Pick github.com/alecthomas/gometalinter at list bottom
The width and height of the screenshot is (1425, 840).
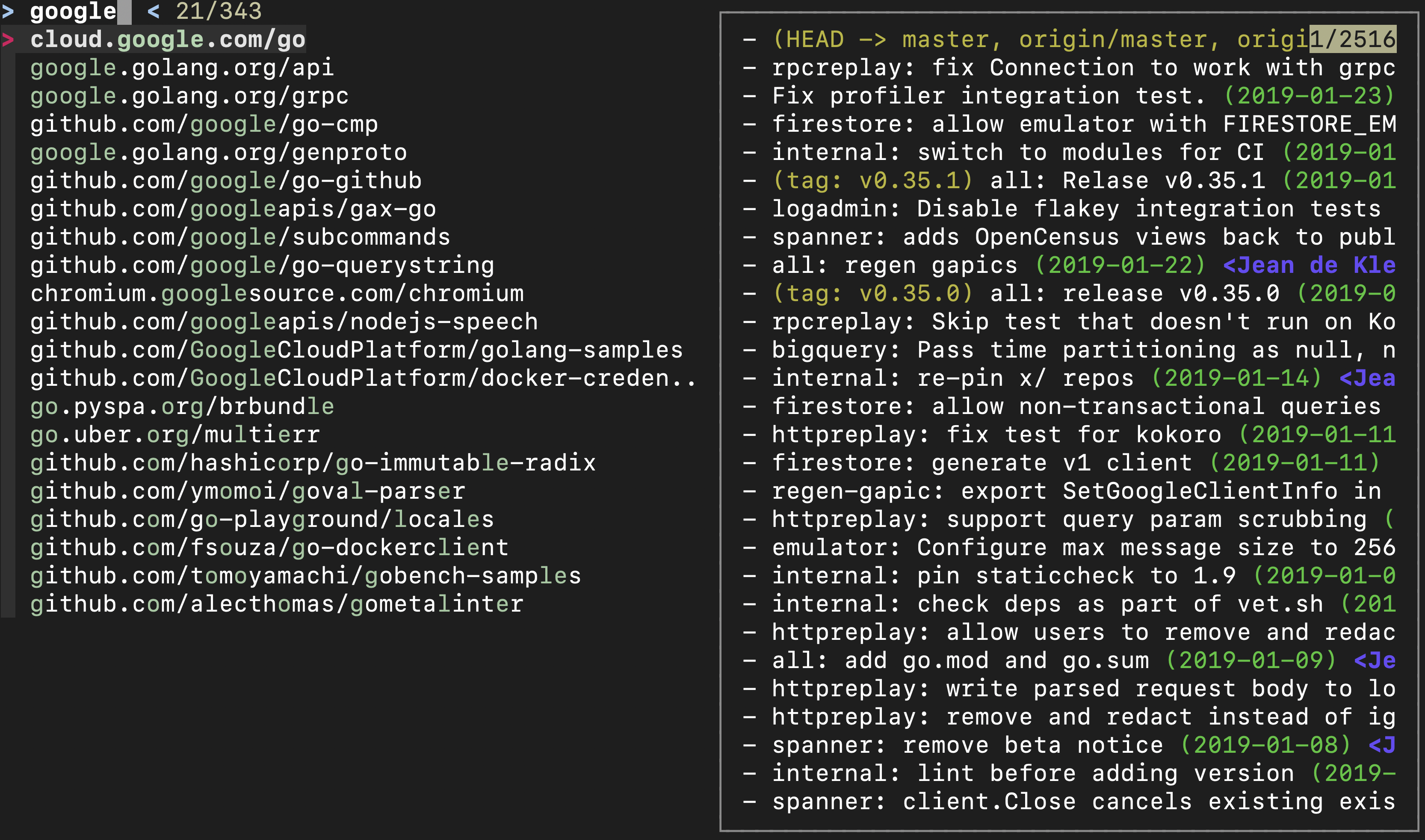[x=277, y=604]
